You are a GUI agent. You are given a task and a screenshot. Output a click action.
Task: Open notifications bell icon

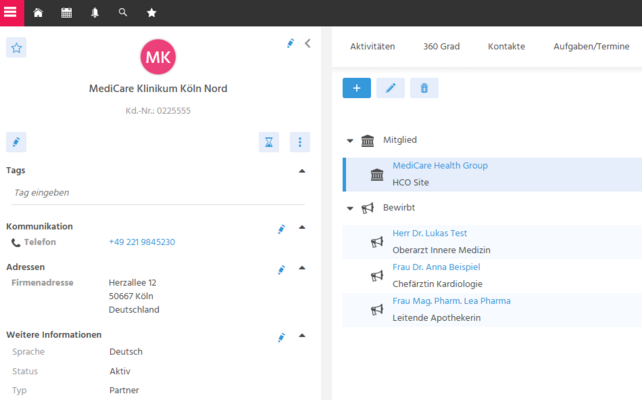tap(95, 13)
